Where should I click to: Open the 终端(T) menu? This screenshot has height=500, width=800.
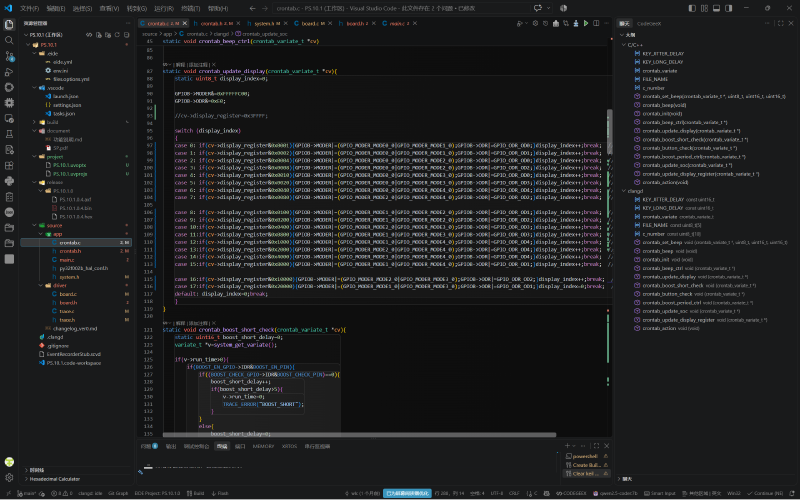pyautogui.click(x=191, y=8)
